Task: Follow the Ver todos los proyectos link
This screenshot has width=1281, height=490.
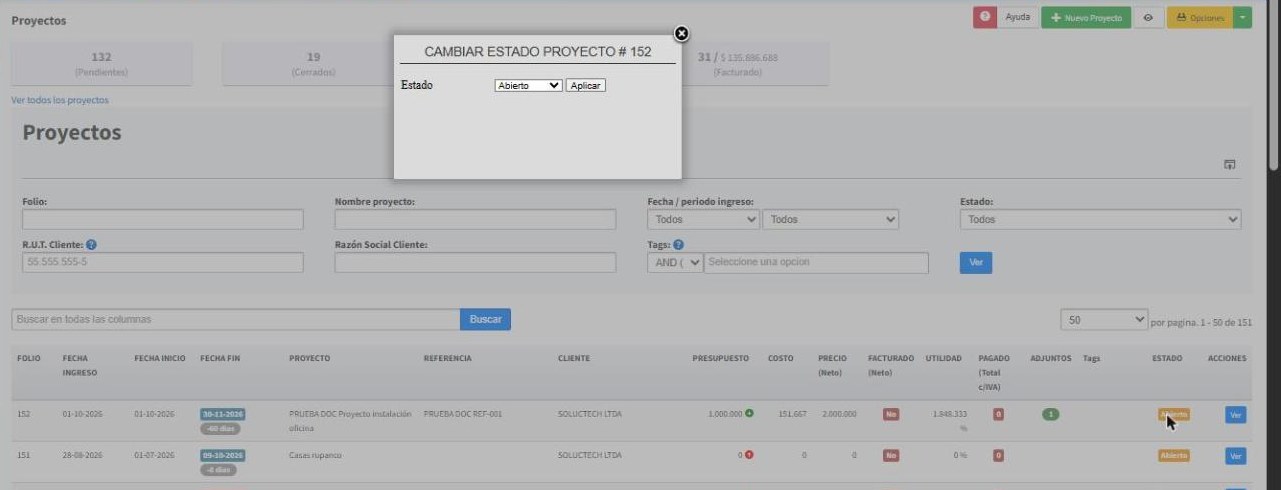Action: (60, 100)
